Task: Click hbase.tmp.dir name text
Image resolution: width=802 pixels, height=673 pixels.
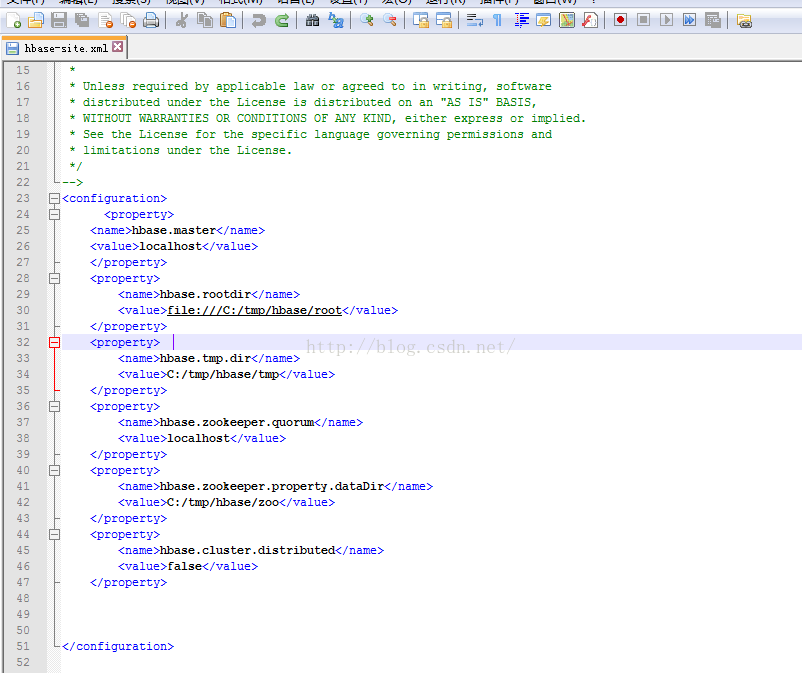Action: tap(206, 358)
